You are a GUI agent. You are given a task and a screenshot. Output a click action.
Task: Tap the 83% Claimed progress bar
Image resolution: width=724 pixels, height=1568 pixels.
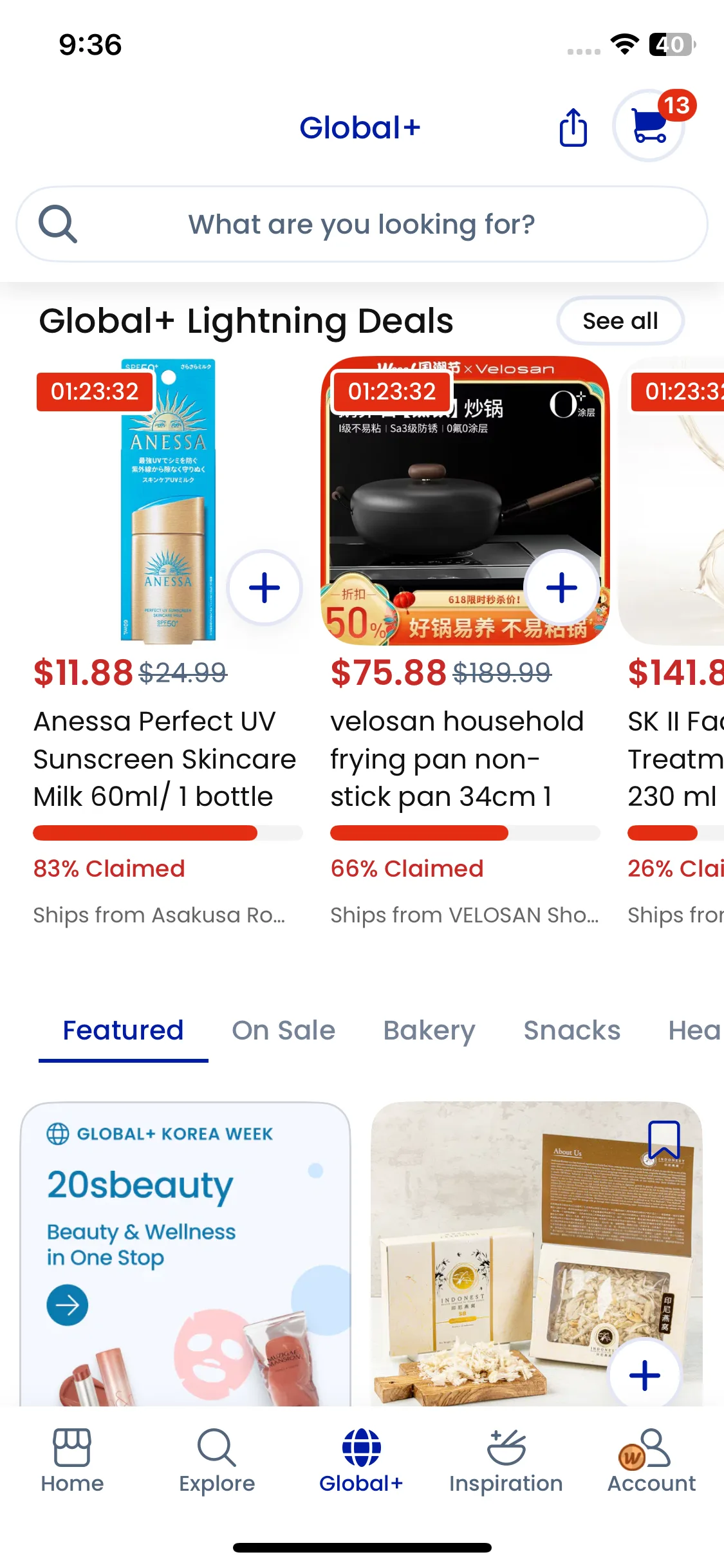(x=167, y=833)
